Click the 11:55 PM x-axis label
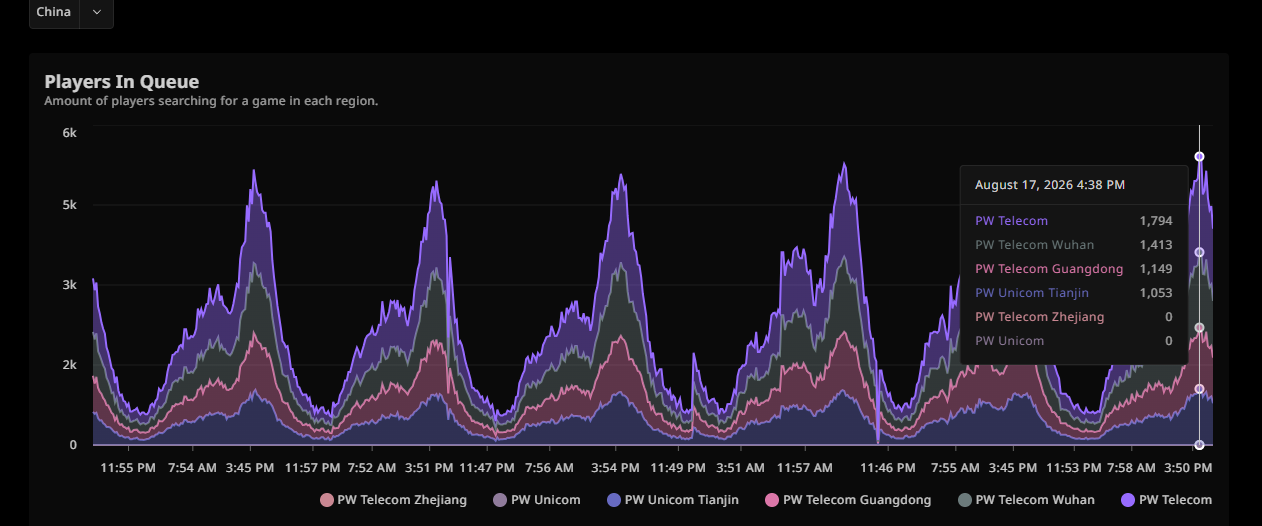The width and height of the screenshot is (1262, 526). pos(128,467)
